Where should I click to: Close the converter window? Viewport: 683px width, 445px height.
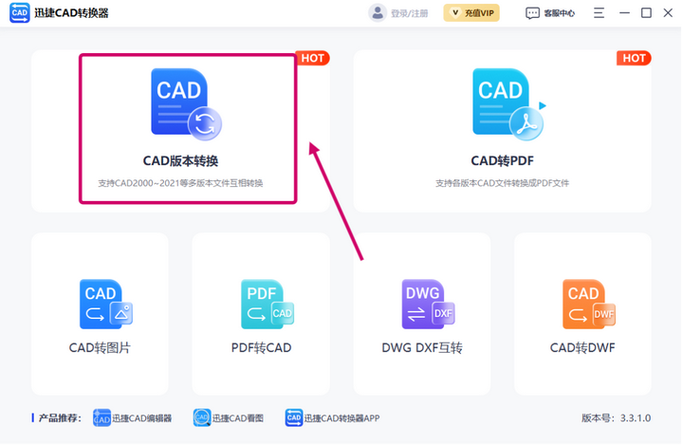tap(668, 13)
